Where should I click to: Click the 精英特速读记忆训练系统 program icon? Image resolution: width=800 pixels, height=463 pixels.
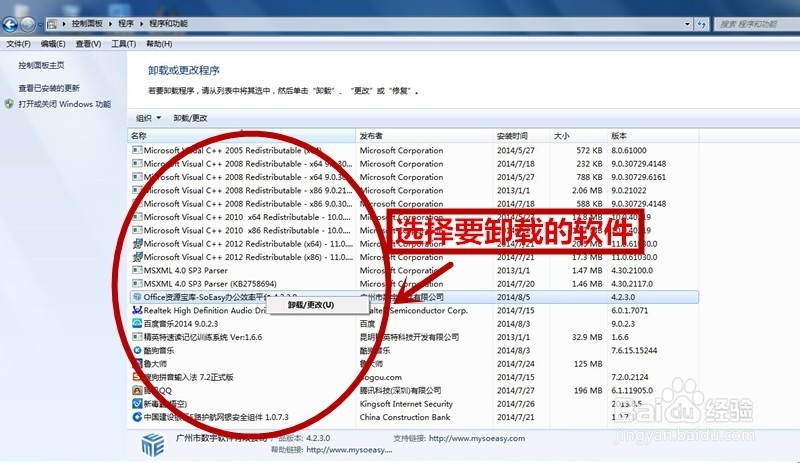(x=137, y=336)
